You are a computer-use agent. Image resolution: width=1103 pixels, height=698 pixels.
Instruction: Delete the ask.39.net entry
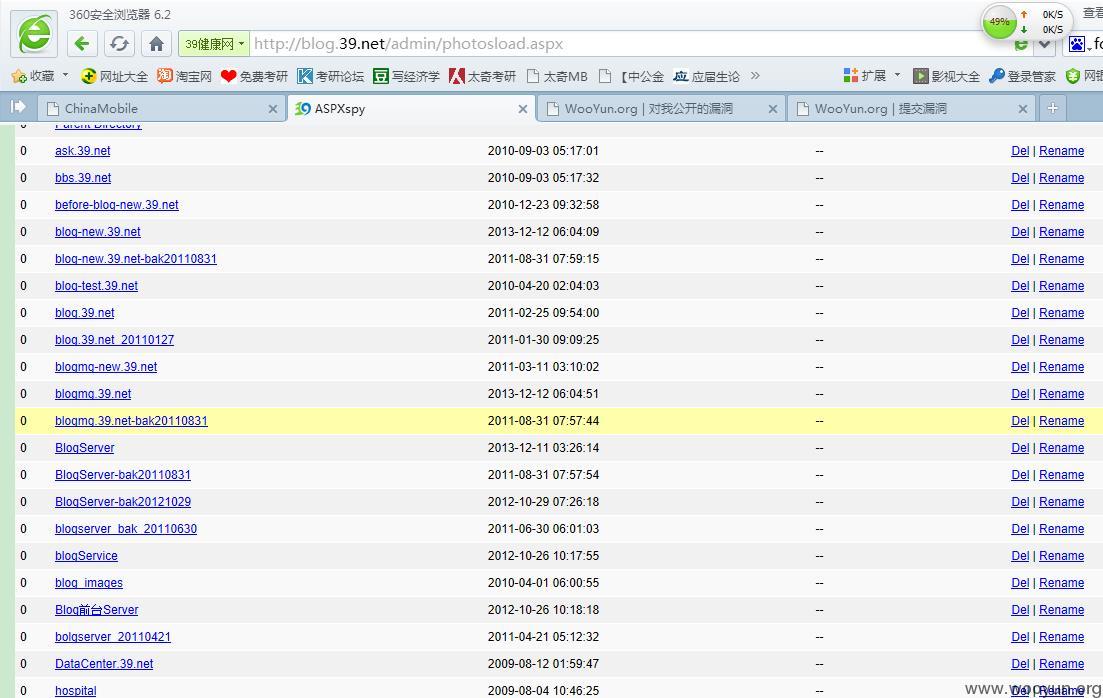(x=1020, y=151)
